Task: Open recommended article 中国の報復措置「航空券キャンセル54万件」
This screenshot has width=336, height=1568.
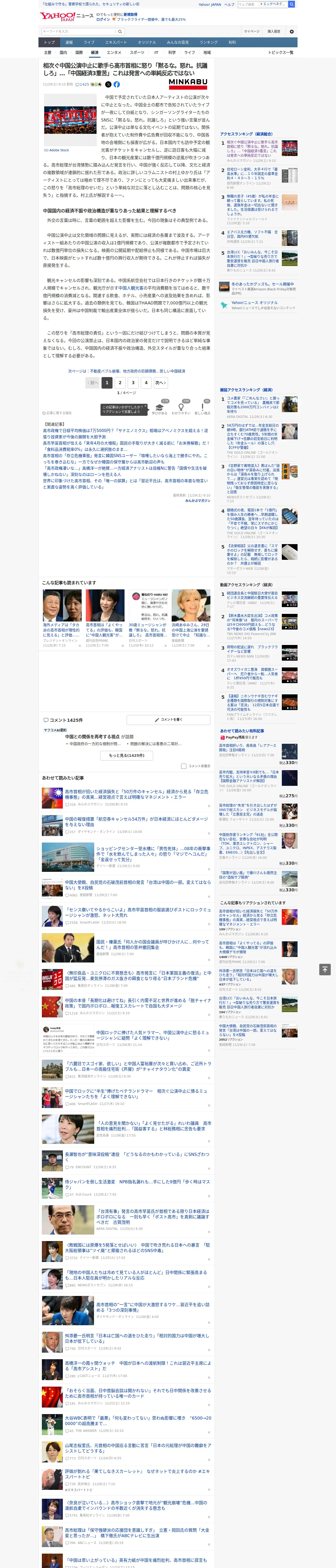Action: tap(137, 822)
